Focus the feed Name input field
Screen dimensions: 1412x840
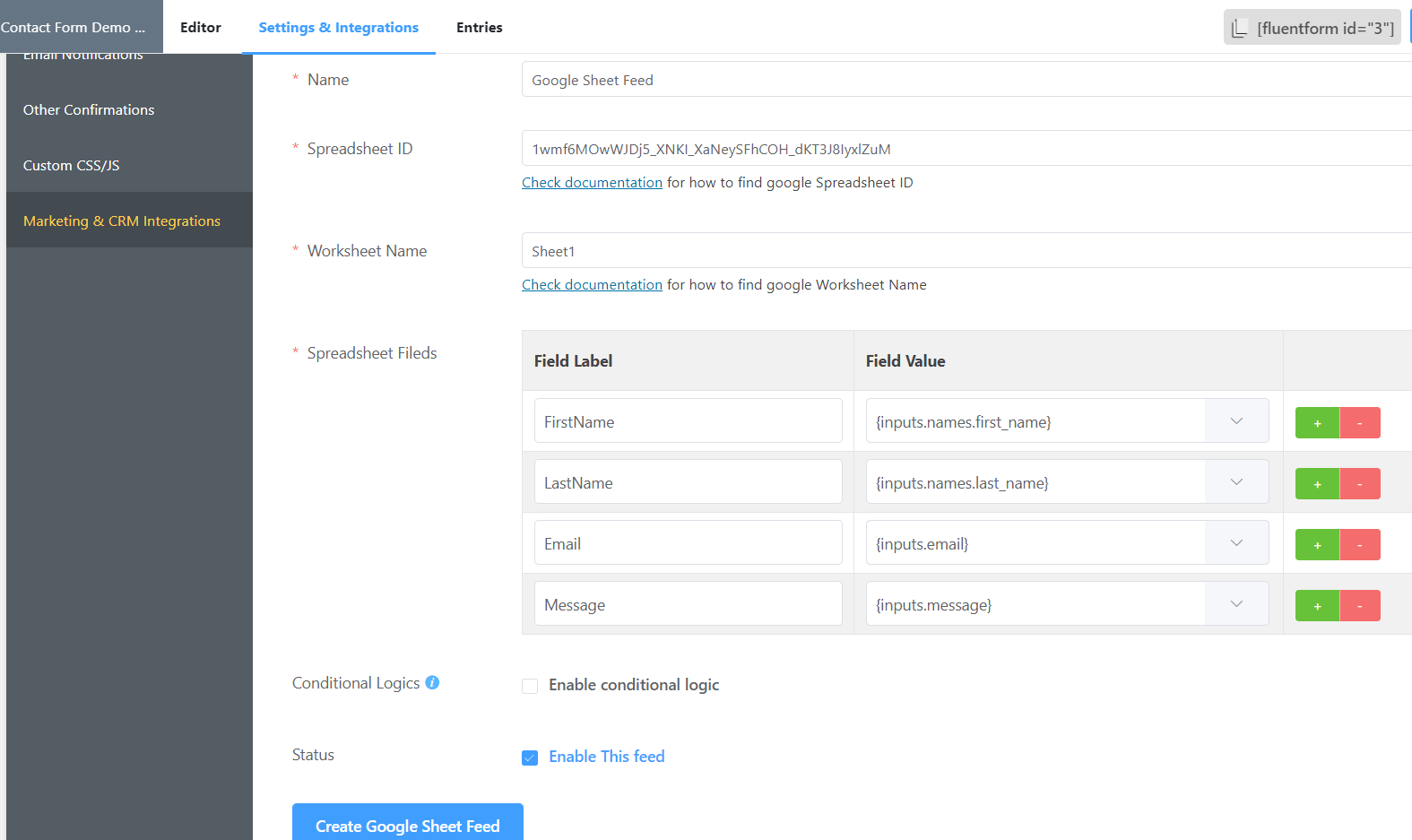coord(966,79)
